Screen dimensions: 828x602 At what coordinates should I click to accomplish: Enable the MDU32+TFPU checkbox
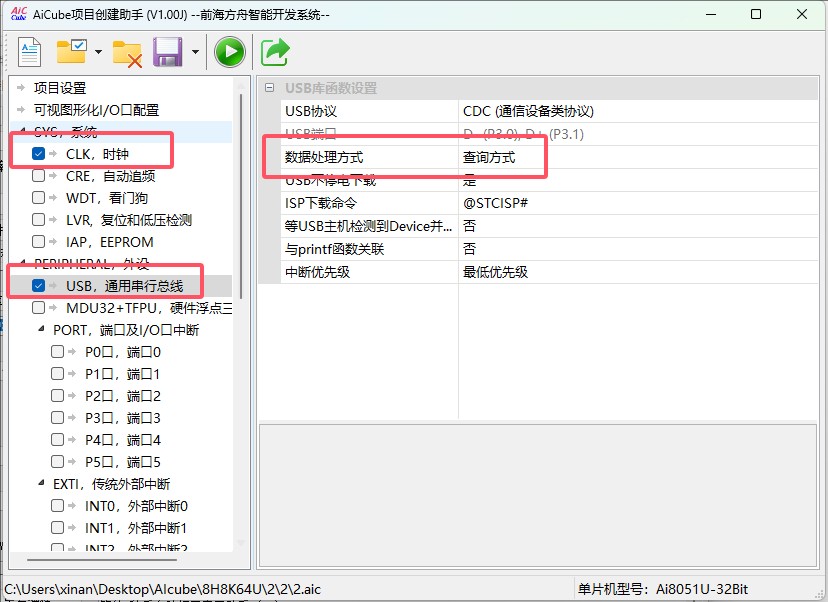(x=39, y=307)
